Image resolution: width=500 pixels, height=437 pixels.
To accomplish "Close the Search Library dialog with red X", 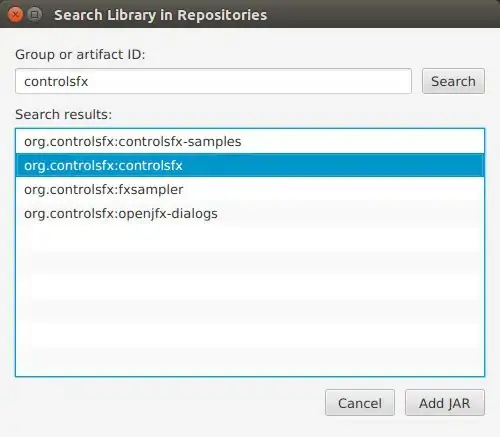I will pyautogui.click(x=15, y=15).
